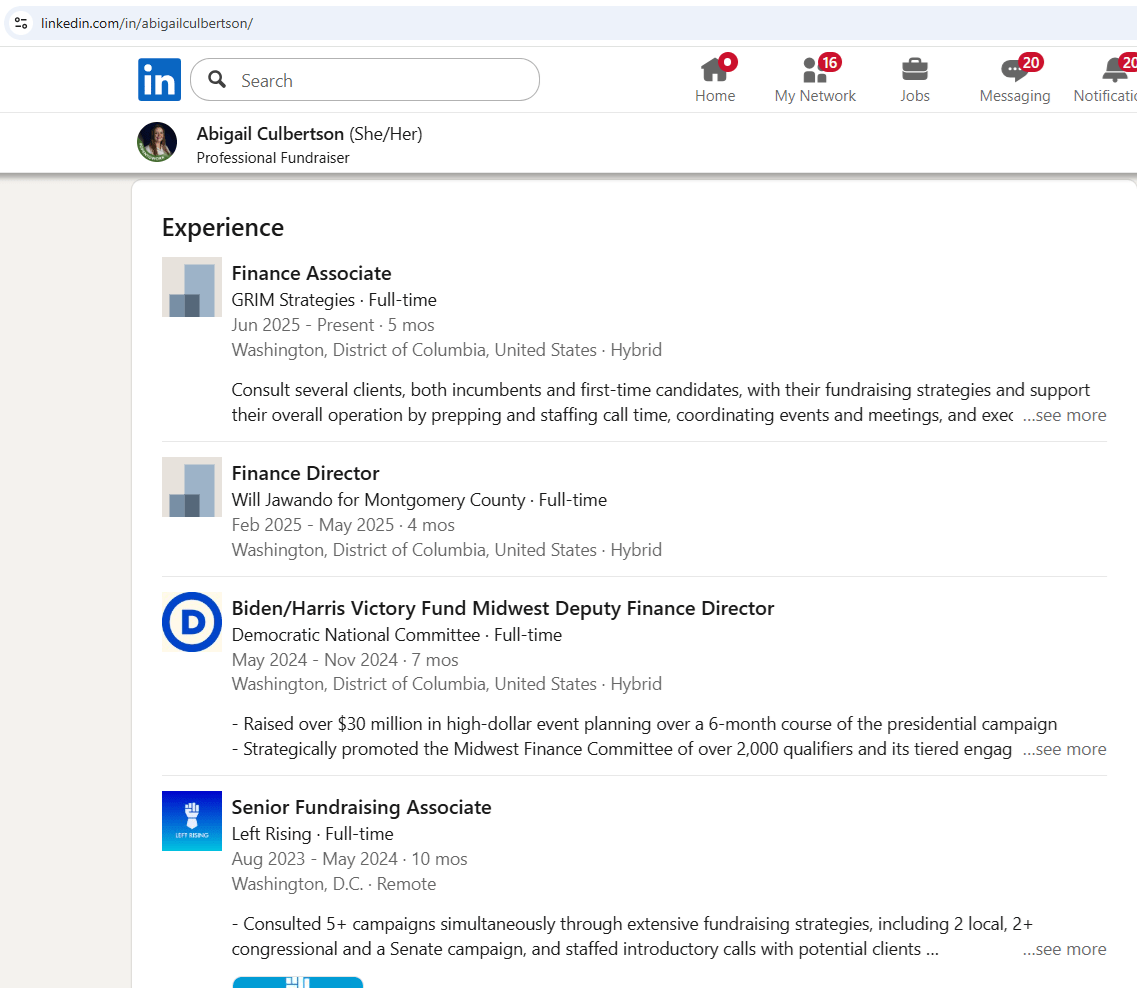
Task: Click the Abigail Culbertson name in header
Action: tap(270, 134)
